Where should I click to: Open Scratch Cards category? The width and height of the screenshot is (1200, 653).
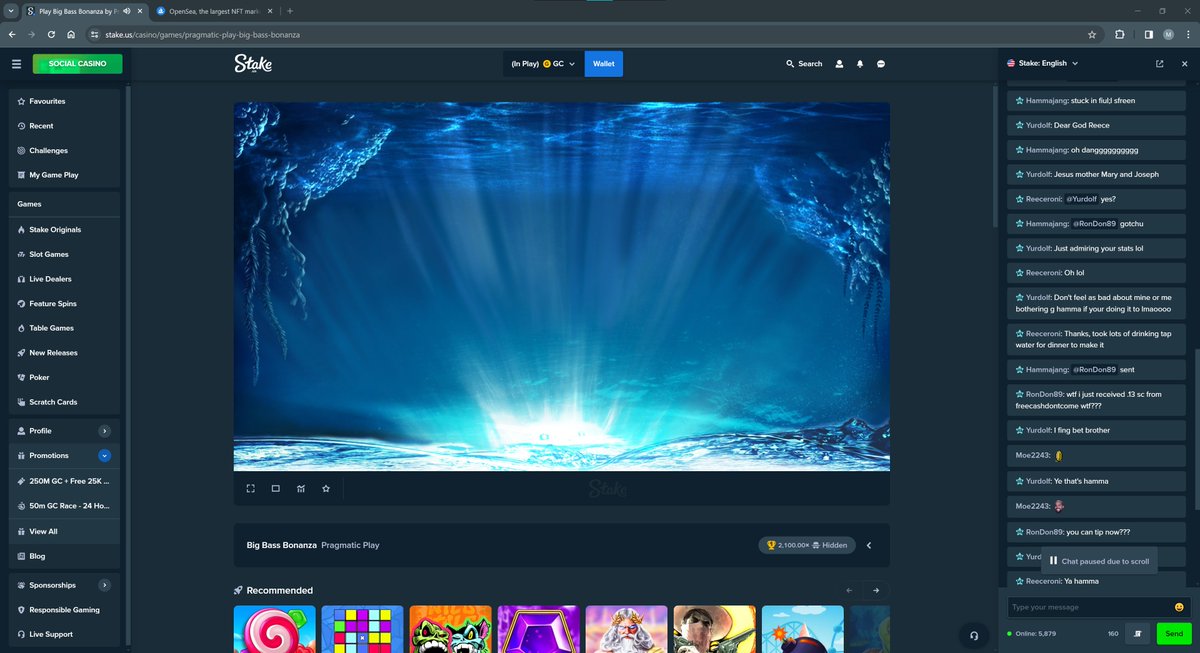65,402
